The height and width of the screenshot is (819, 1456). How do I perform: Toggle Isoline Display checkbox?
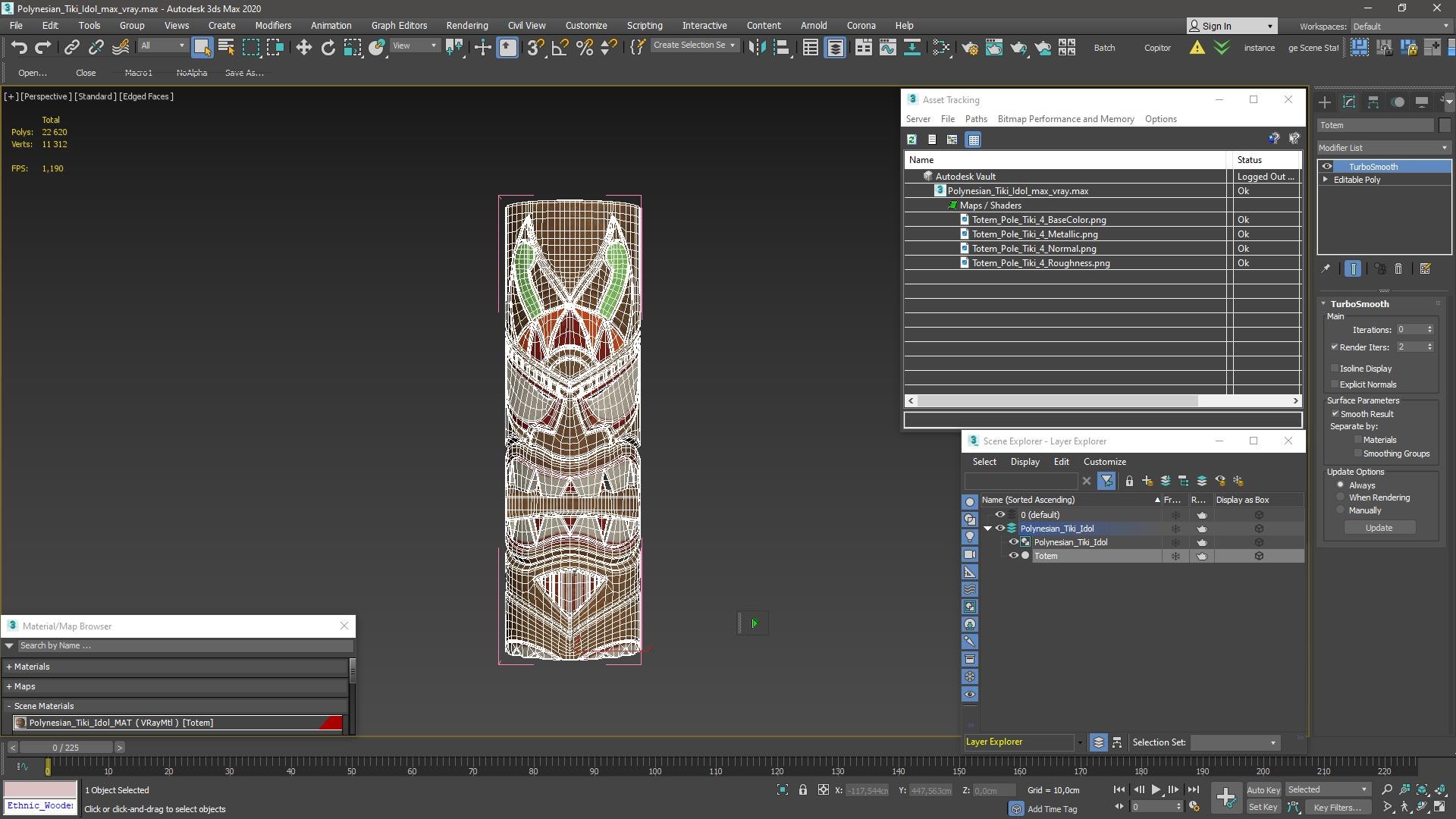(1335, 369)
